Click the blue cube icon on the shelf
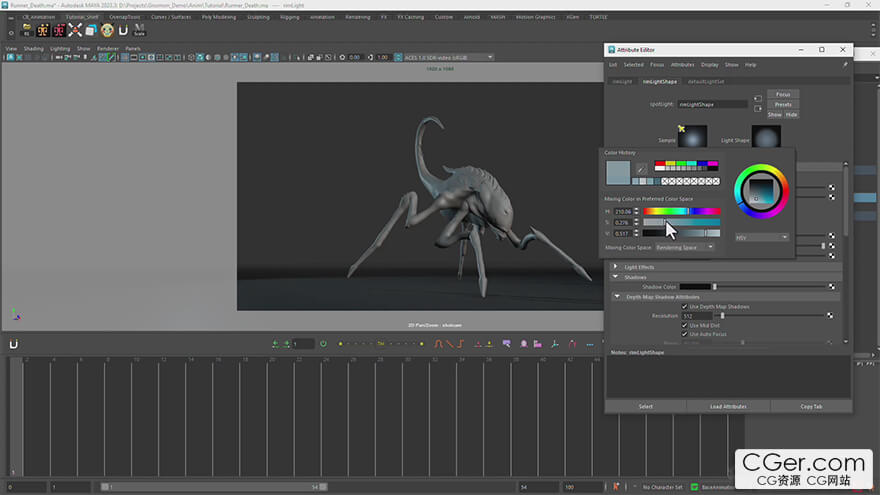The image size is (880, 495). coord(90,30)
